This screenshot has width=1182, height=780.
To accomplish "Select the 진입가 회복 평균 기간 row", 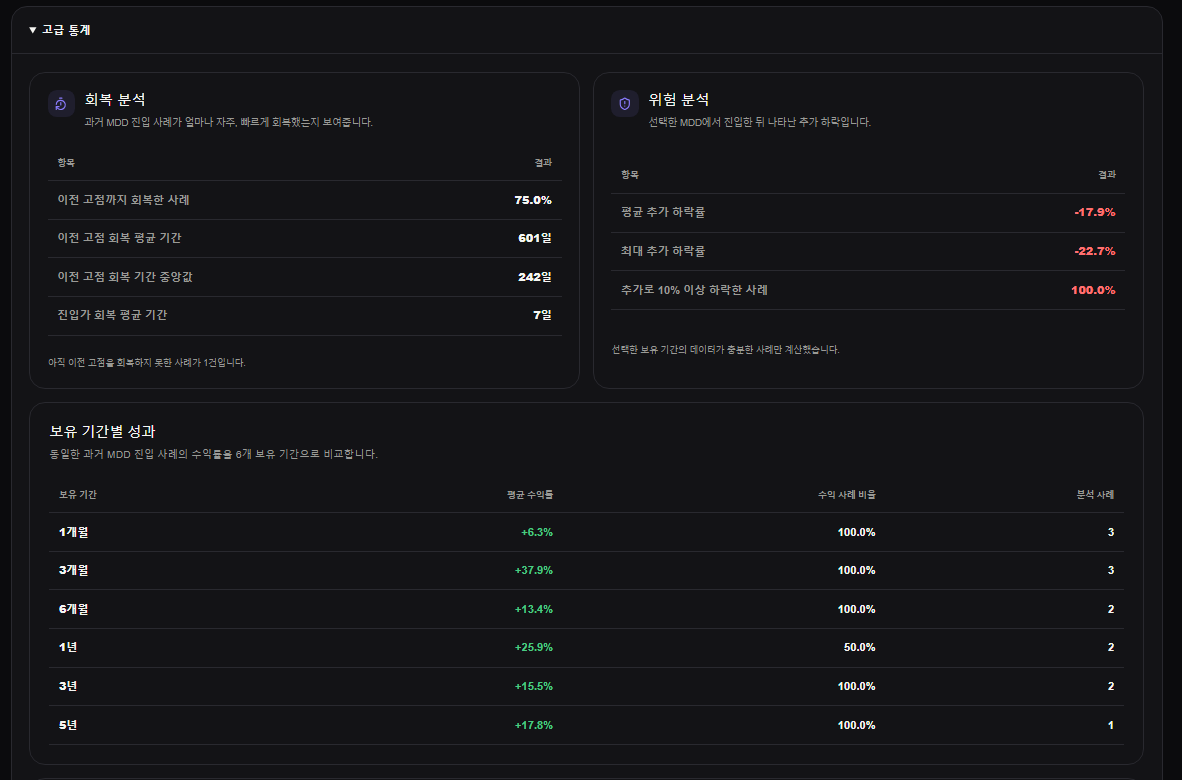I will click(x=305, y=315).
